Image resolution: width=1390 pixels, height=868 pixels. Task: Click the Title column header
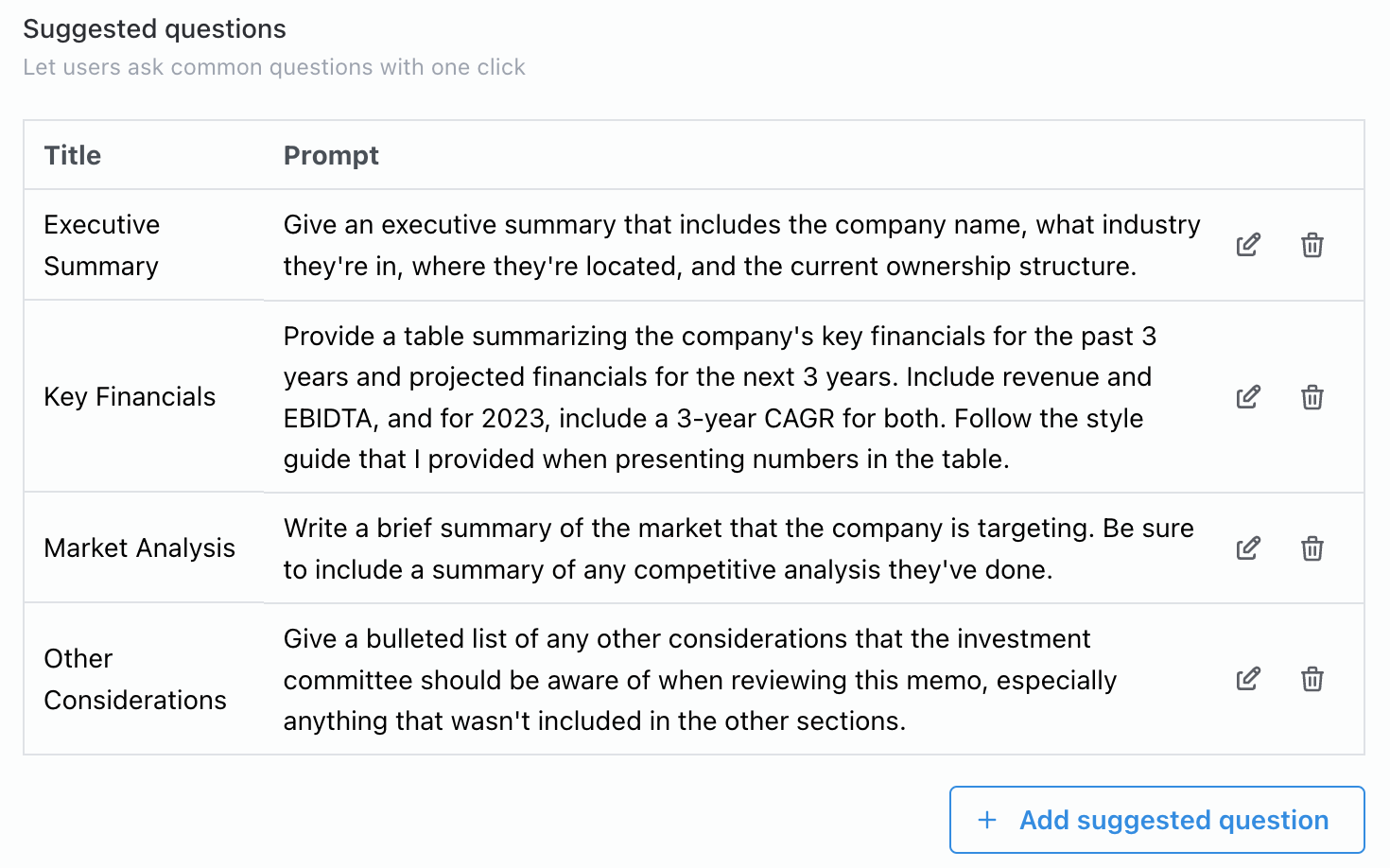73,155
